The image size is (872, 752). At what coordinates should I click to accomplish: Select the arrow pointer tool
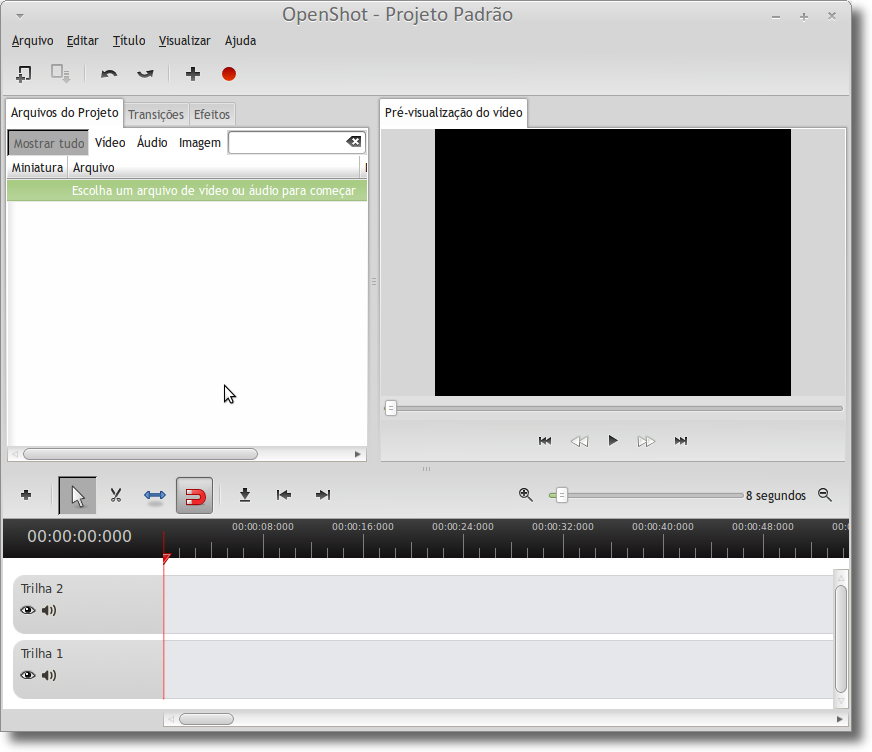(77, 496)
